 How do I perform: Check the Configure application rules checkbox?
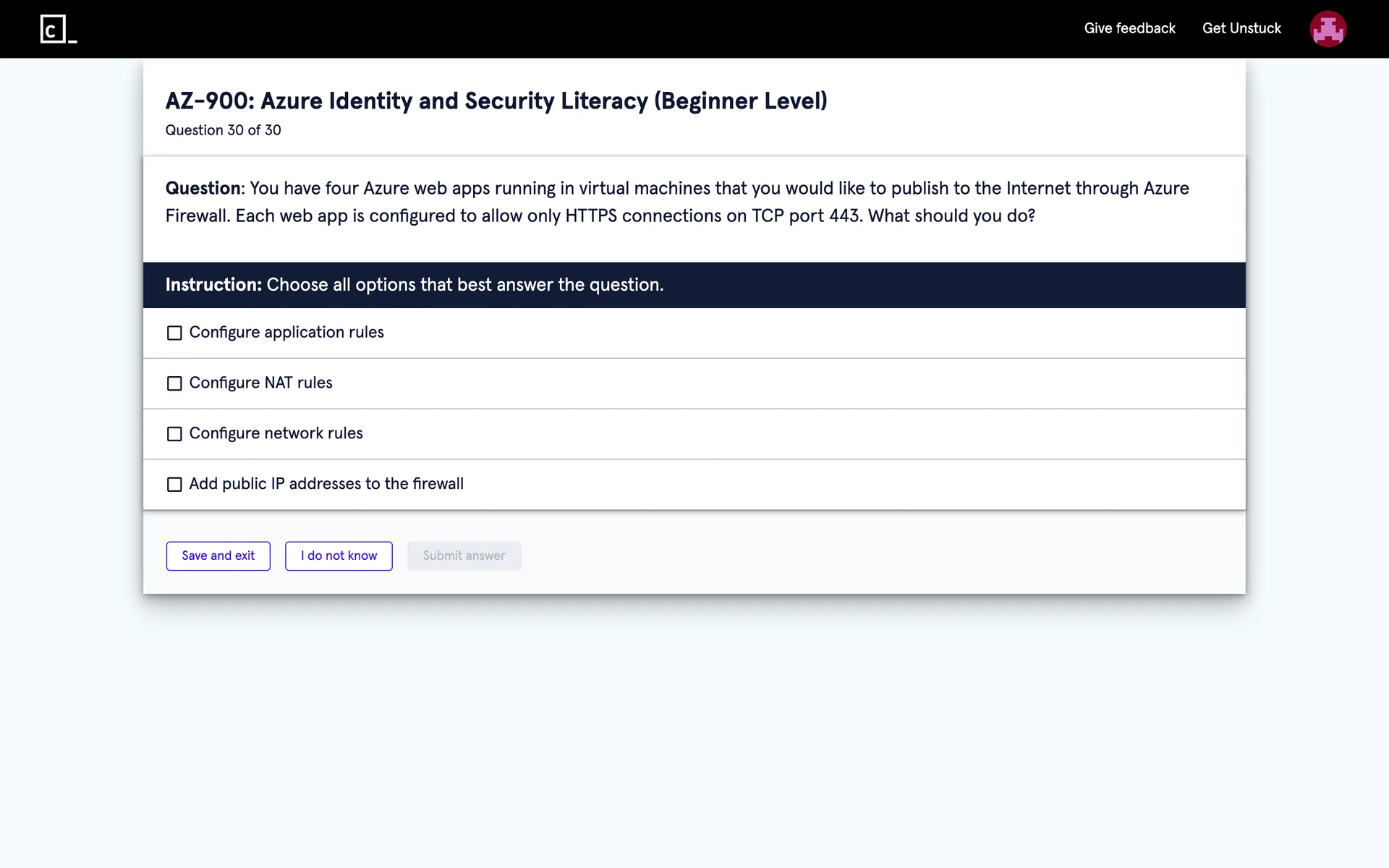coord(174,333)
